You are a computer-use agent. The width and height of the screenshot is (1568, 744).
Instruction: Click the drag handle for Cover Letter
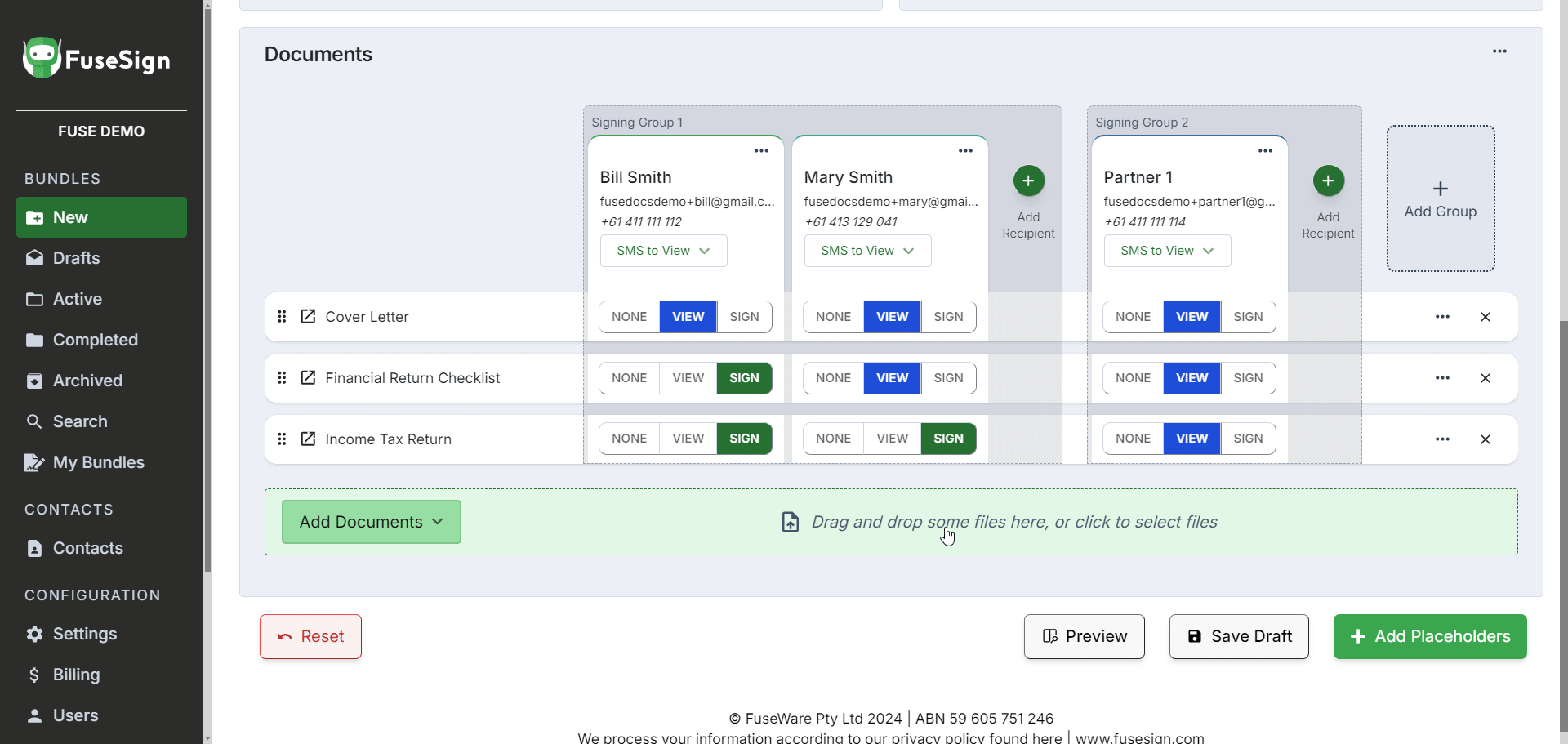tap(282, 317)
